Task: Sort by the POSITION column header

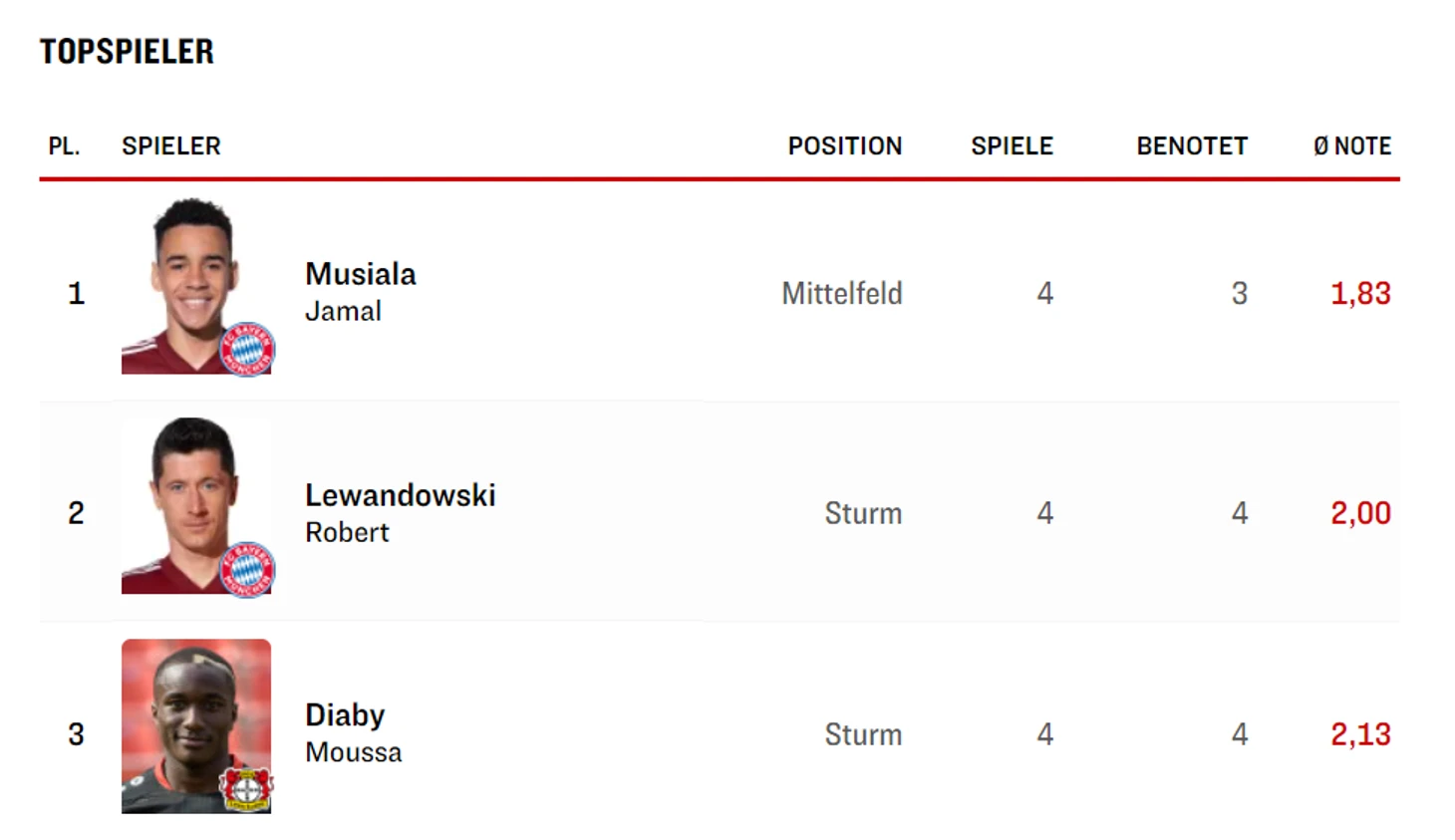Action: click(845, 146)
